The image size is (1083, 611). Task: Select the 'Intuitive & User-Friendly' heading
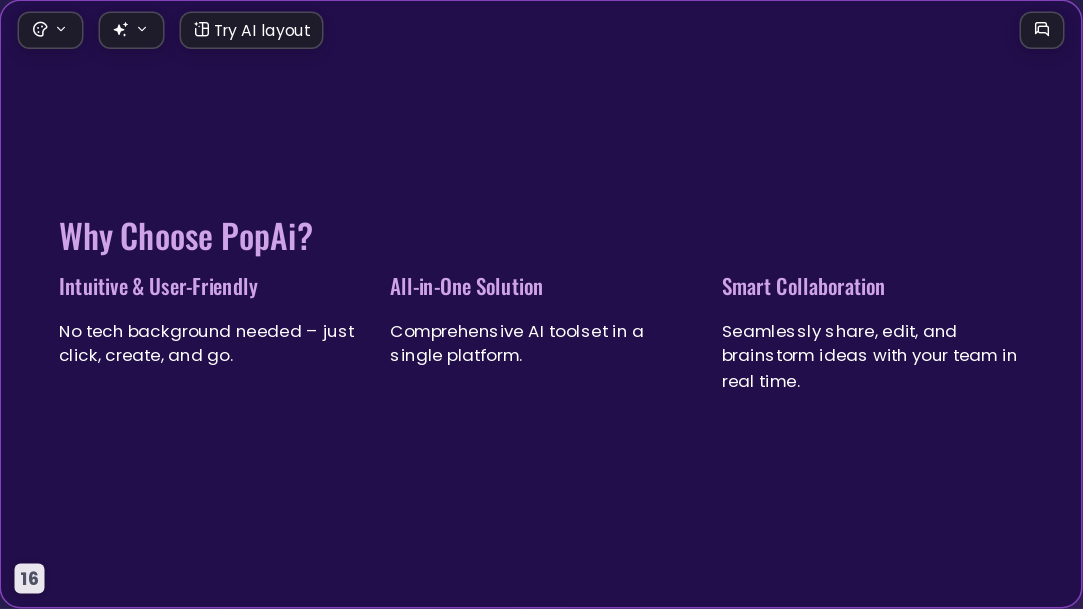158,287
